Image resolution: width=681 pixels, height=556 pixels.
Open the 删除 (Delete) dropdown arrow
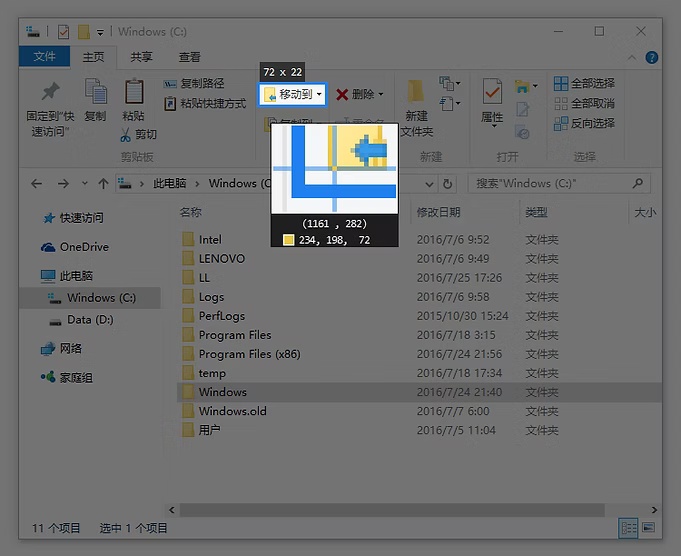[381, 94]
